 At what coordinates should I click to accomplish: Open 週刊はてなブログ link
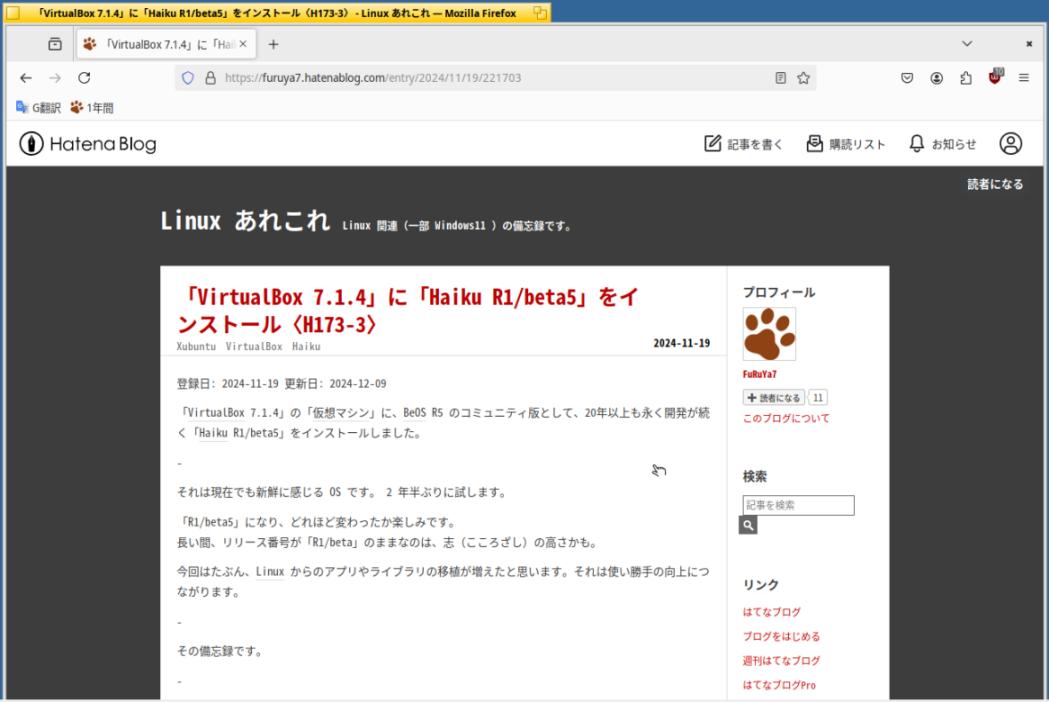tap(781, 661)
